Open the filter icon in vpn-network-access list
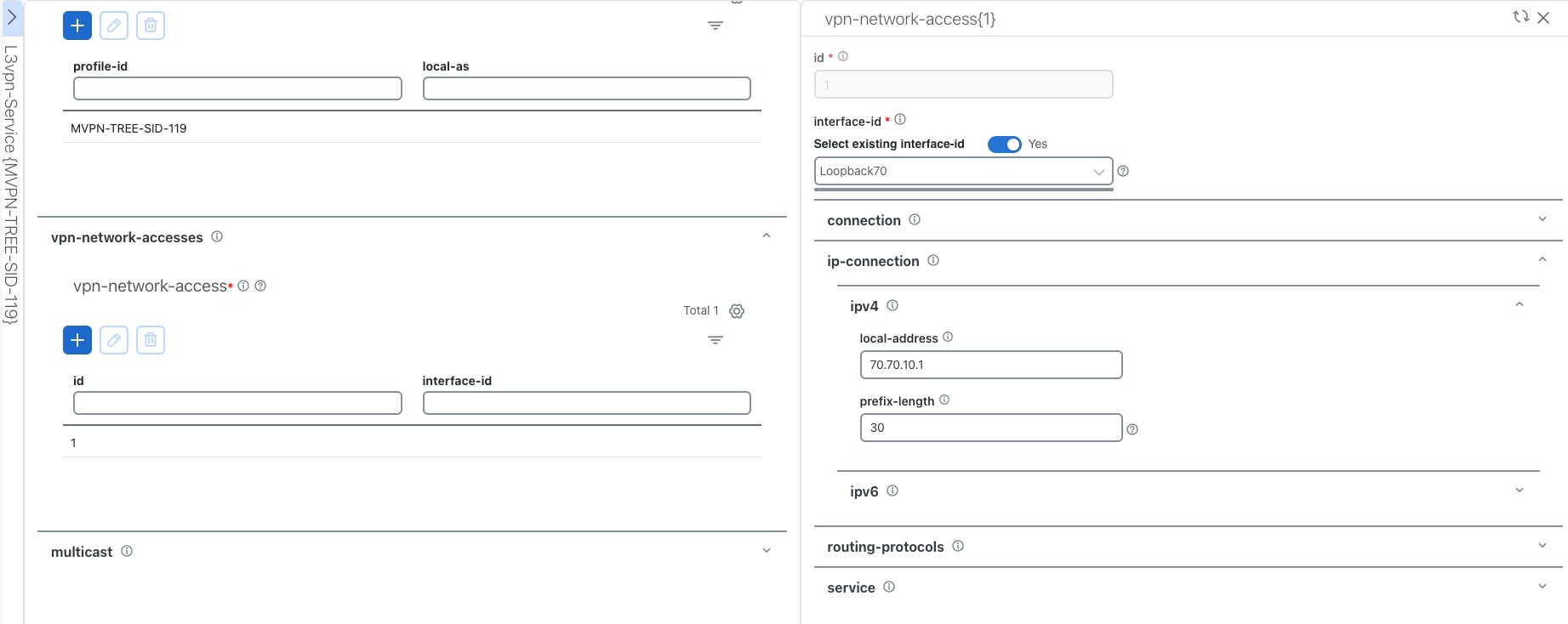This screenshot has height=624, width=1568. [716, 339]
